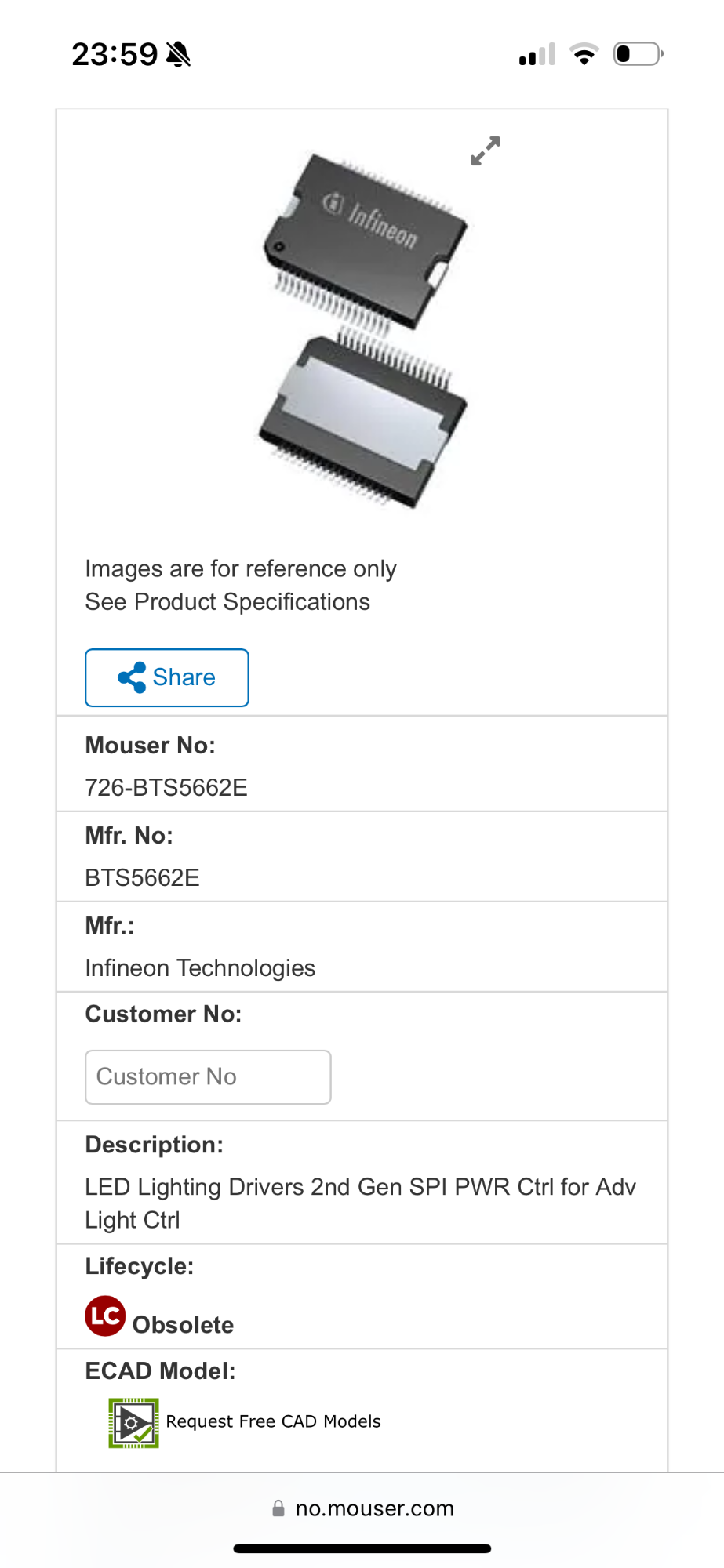724x1568 pixels.
Task: Open Request Free CAD Models link
Action: tap(273, 1421)
